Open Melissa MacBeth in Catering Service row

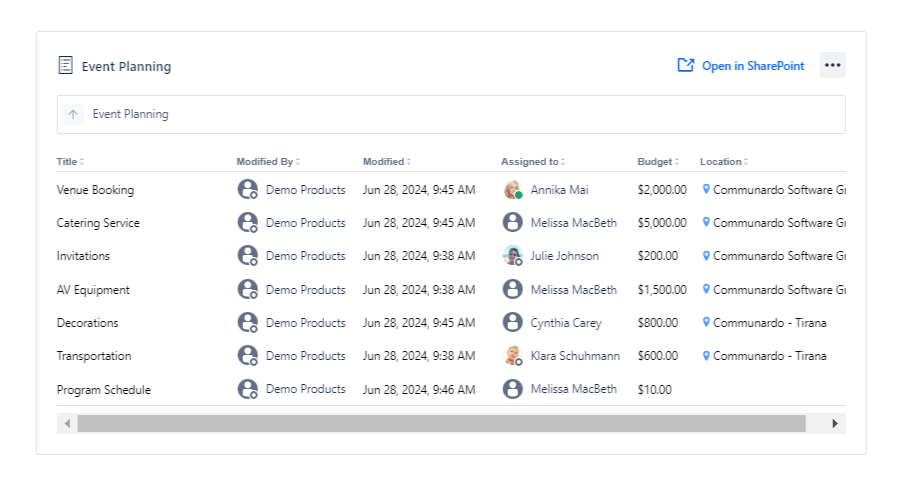[x=573, y=223]
